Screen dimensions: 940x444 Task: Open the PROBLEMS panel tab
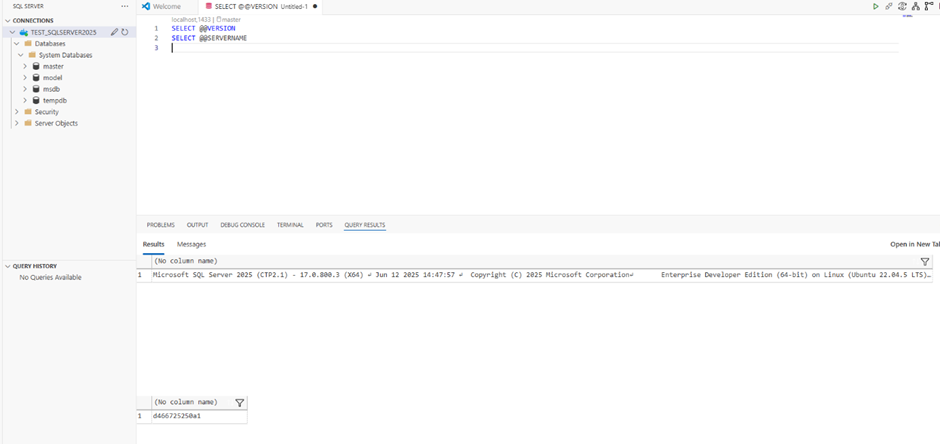coord(161,225)
